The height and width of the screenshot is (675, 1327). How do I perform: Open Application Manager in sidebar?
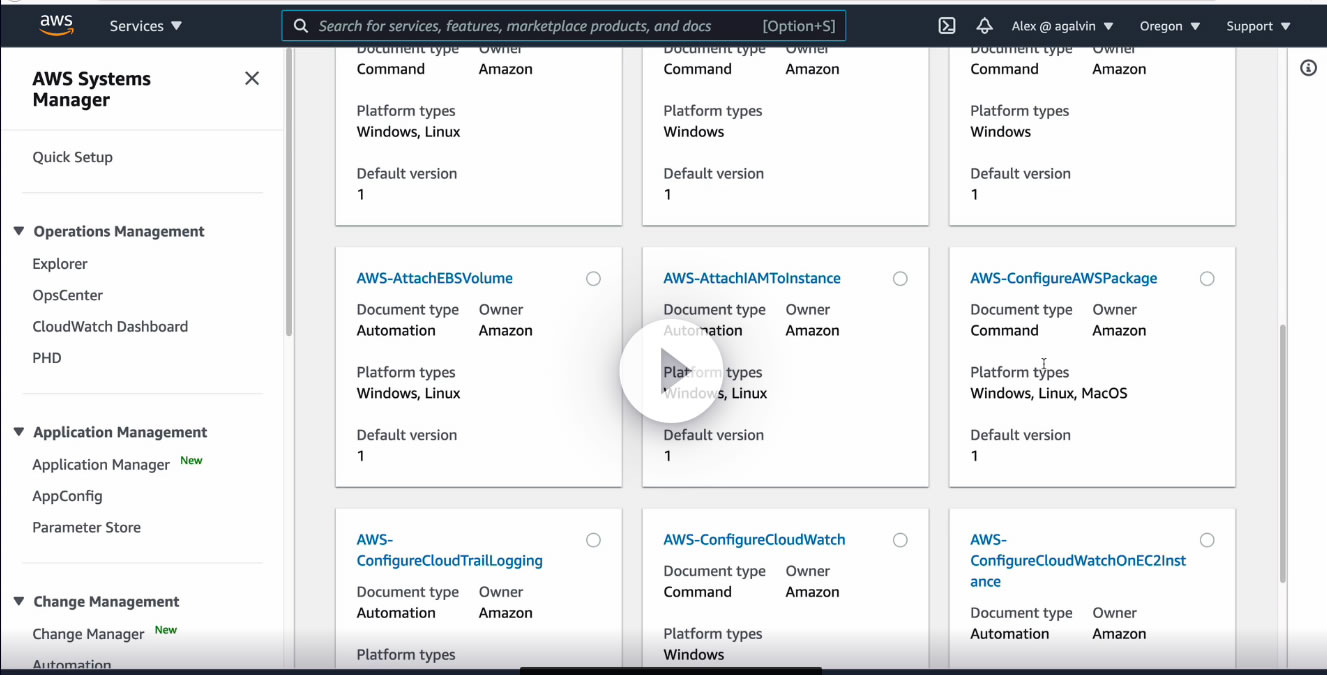[101, 465]
